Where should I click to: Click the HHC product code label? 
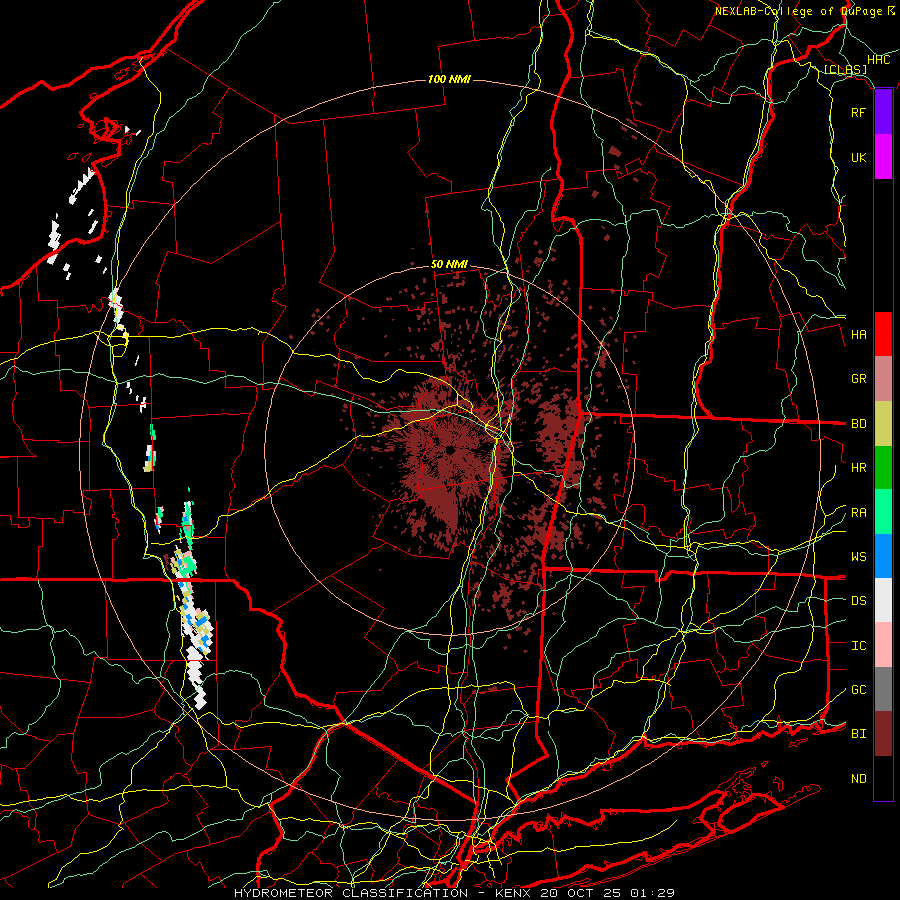[879, 60]
